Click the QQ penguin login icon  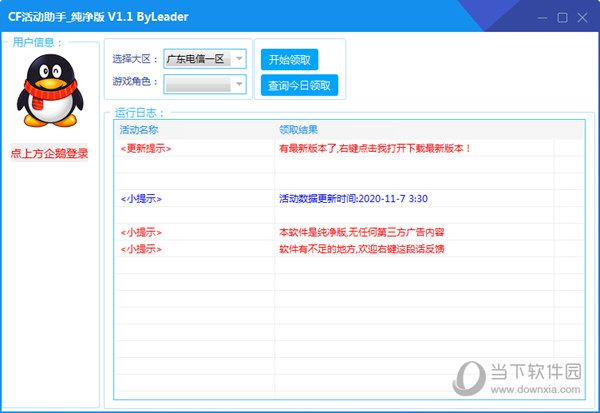click(50, 90)
